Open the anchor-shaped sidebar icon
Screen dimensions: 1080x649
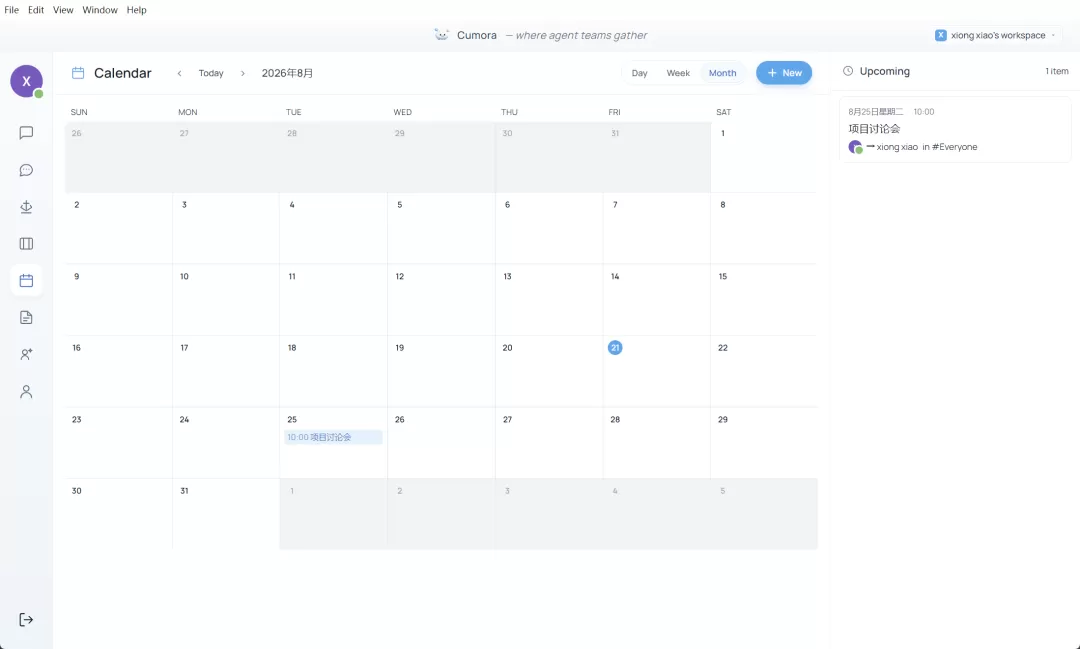(x=26, y=207)
